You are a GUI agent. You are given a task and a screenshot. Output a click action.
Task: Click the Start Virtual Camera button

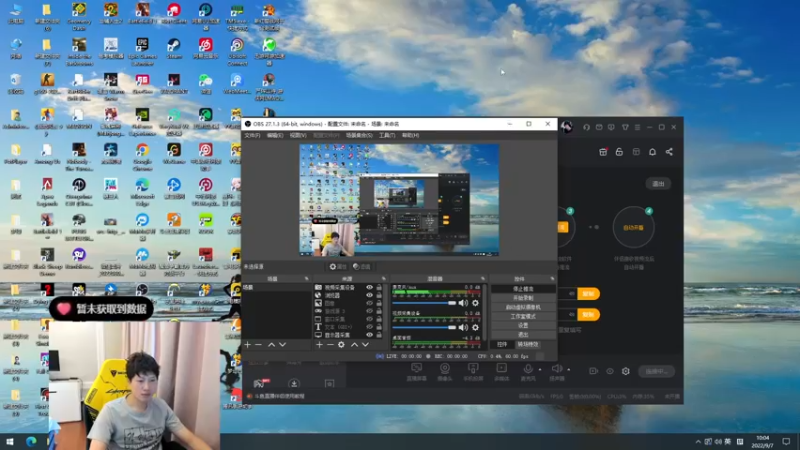click(x=523, y=307)
